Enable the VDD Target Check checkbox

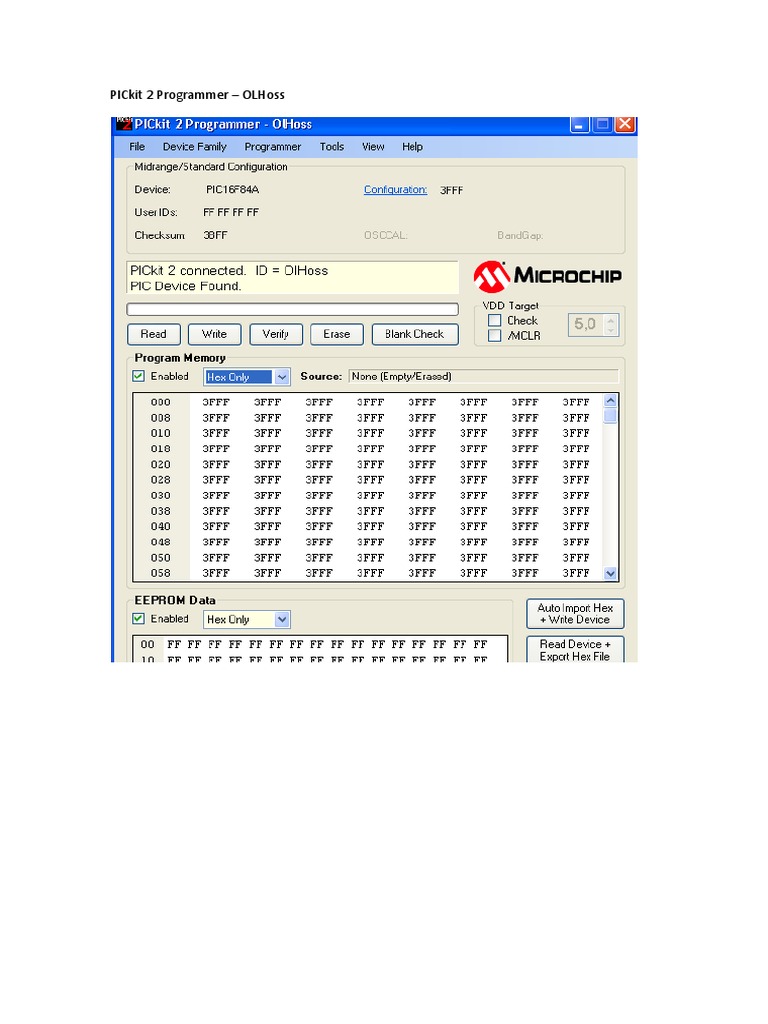point(494,321)
